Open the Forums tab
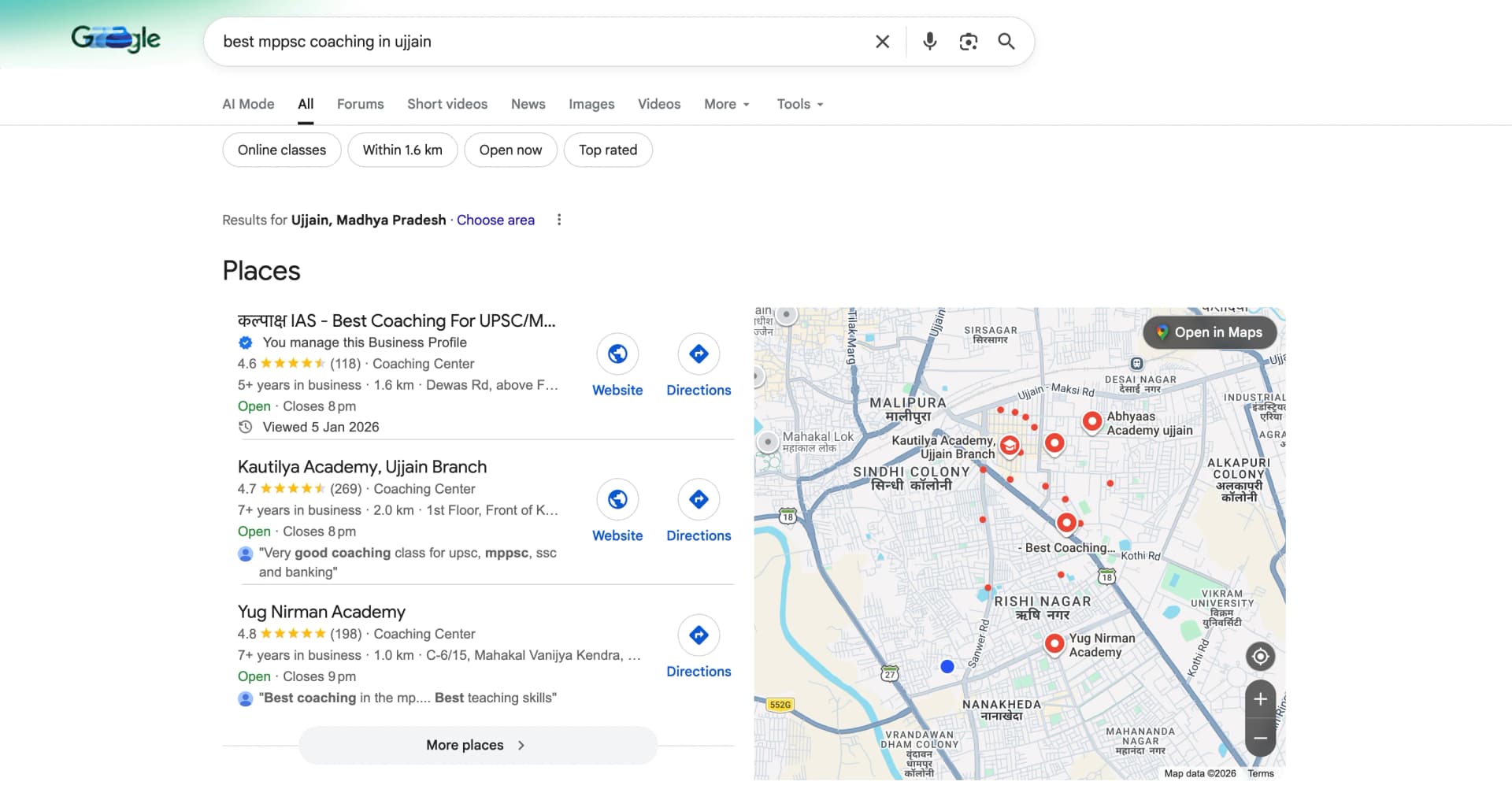The width and height of the screenshot is (1512, 800). pos(361,104)
